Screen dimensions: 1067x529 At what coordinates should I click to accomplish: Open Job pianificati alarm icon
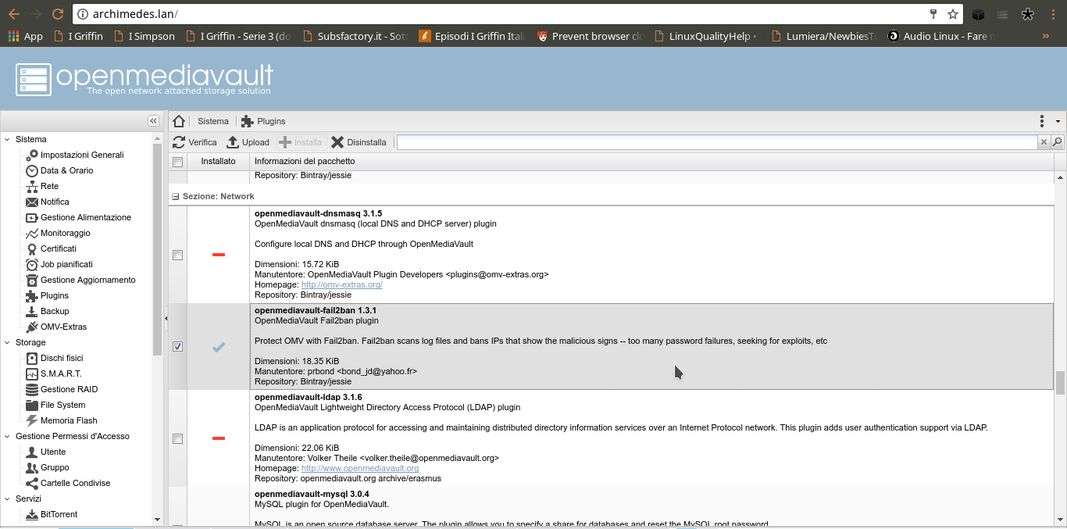[31, 264]
